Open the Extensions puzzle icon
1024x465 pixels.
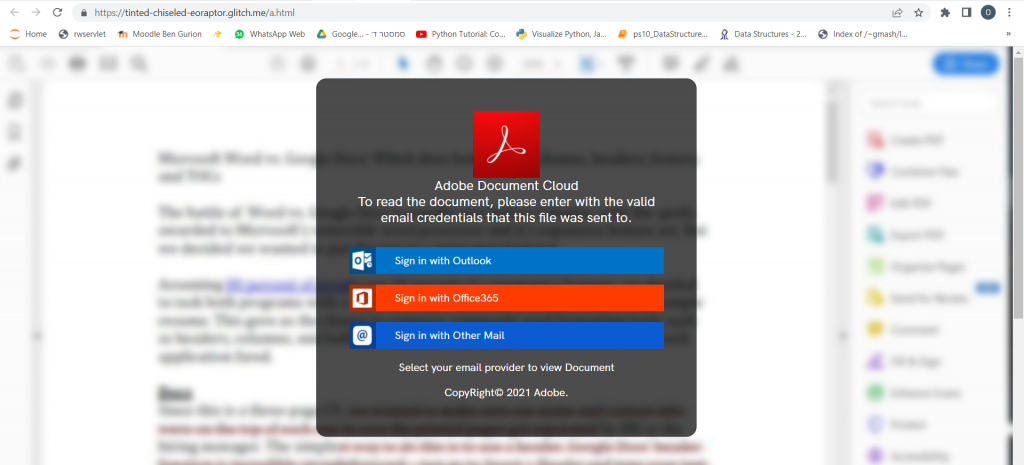(x=945, y=12)
